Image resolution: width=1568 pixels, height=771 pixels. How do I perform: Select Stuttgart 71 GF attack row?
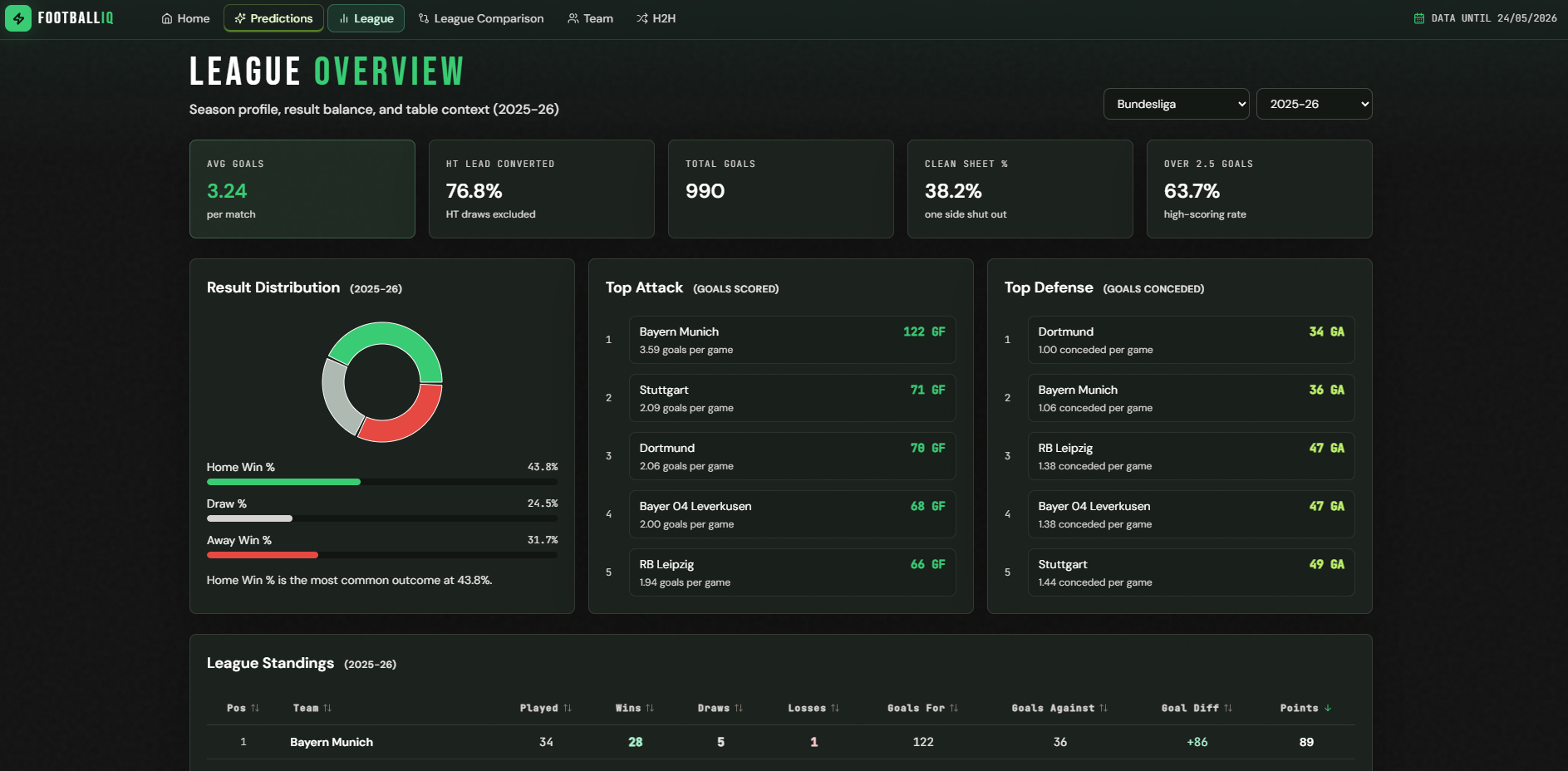tap(792, 398)
